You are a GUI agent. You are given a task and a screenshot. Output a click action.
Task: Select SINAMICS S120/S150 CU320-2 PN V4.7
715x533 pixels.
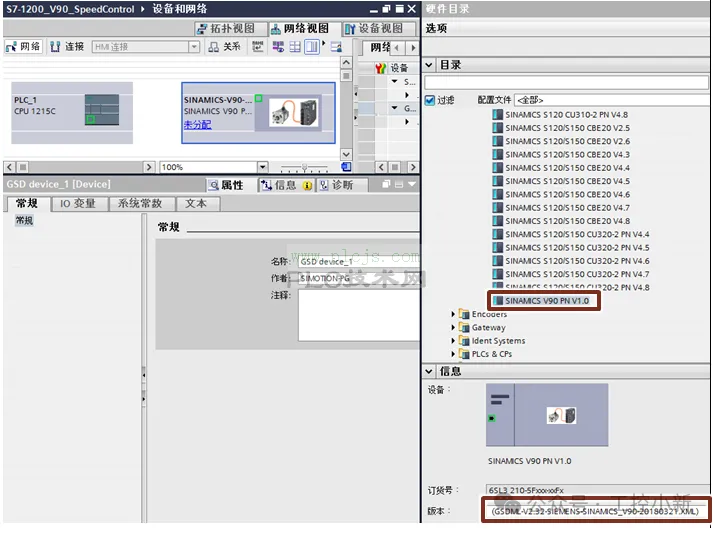point(571,274)
